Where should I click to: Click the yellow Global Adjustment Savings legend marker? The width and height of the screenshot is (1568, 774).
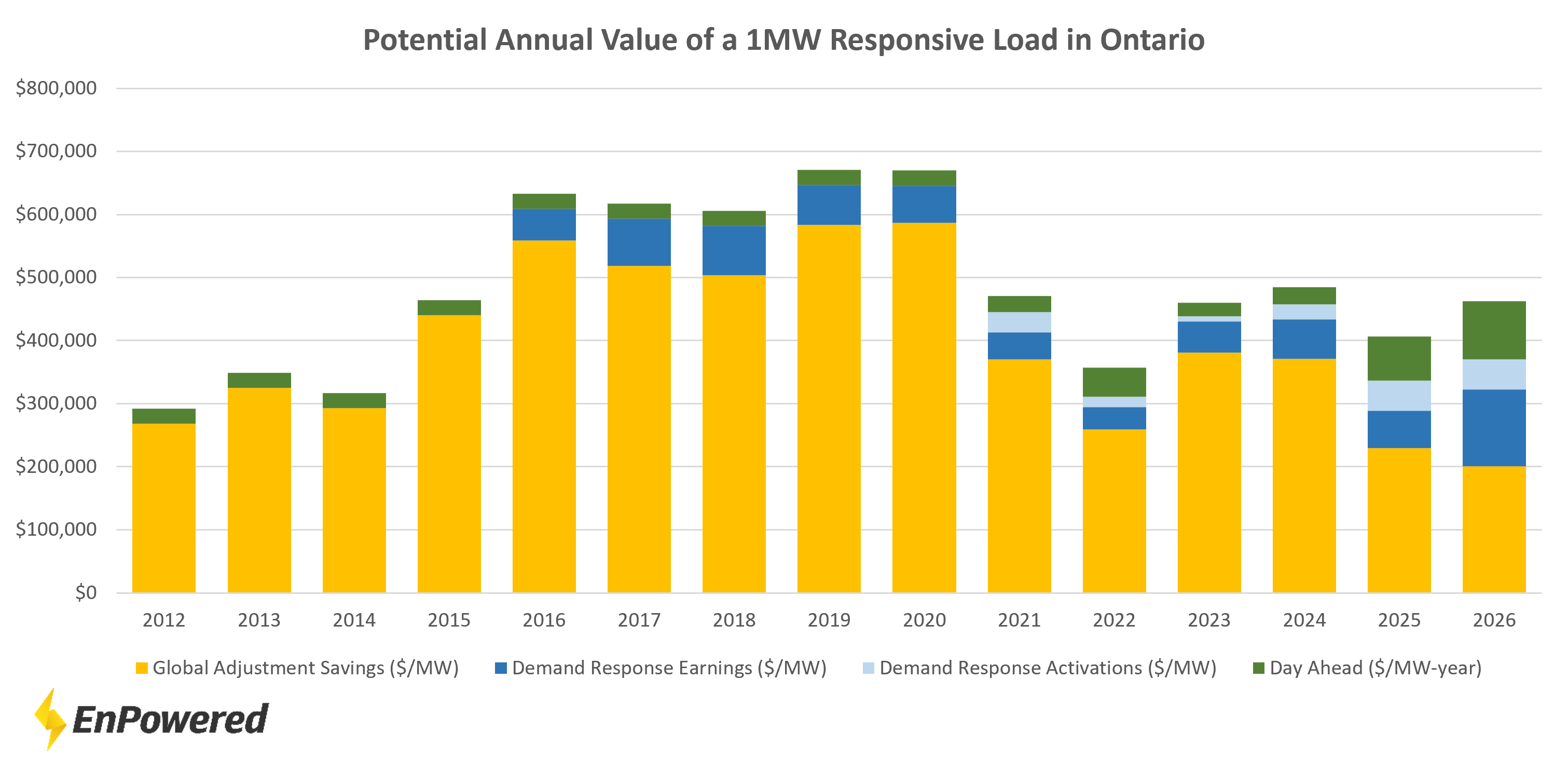point(142,668)
